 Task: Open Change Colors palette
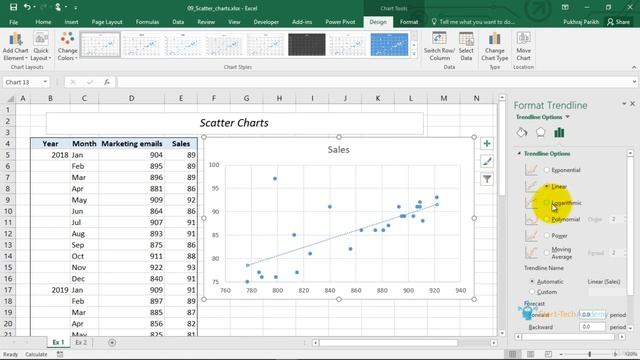67,47
